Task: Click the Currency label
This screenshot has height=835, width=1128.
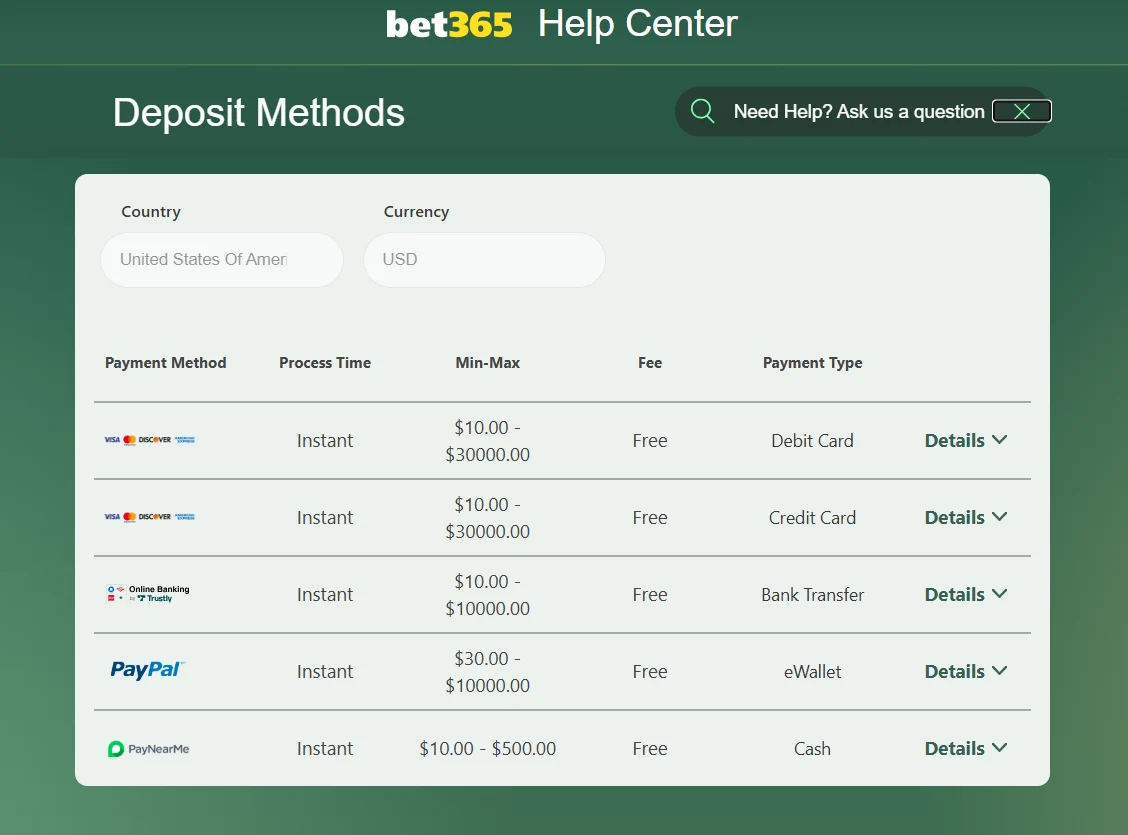Action: (417, 211)
